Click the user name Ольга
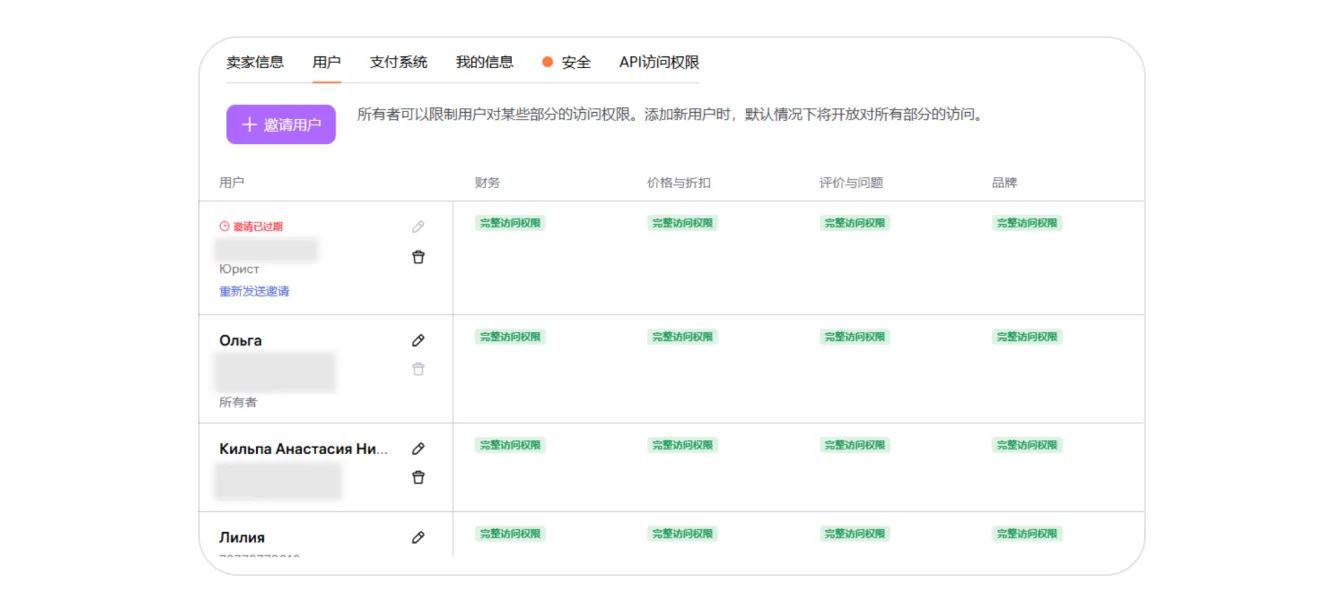 coord(241,341)
